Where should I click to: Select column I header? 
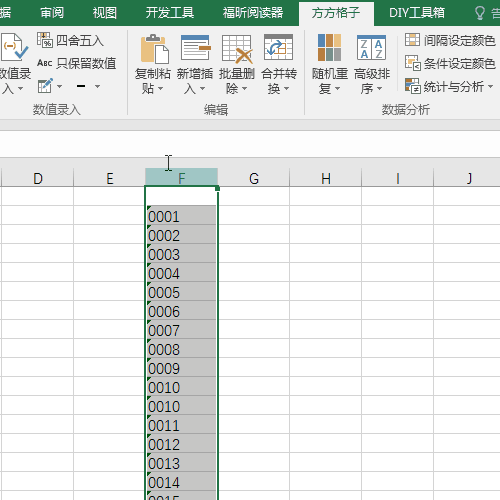[398, 178]
